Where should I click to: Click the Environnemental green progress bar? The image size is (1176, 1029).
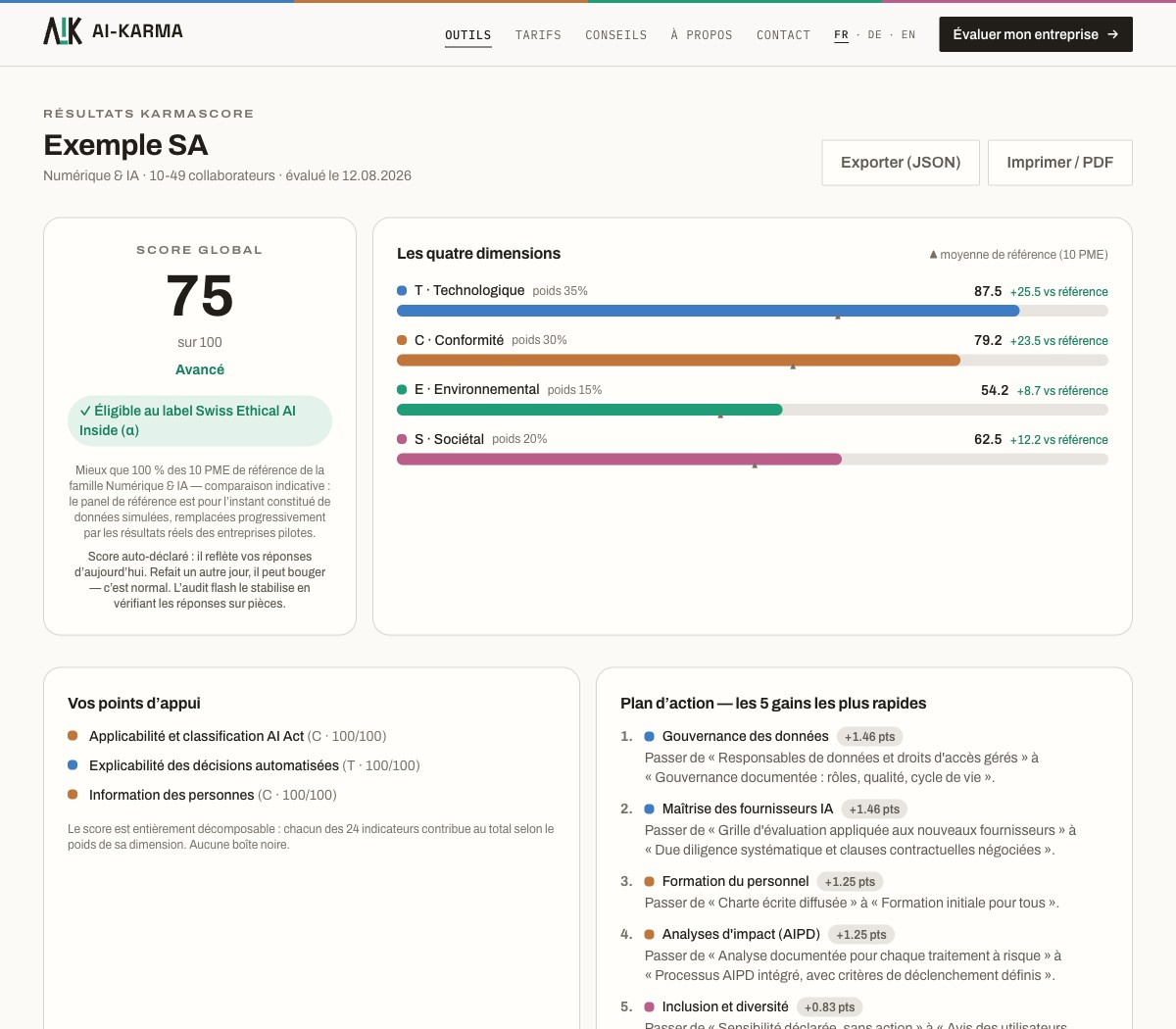[589, 410]
